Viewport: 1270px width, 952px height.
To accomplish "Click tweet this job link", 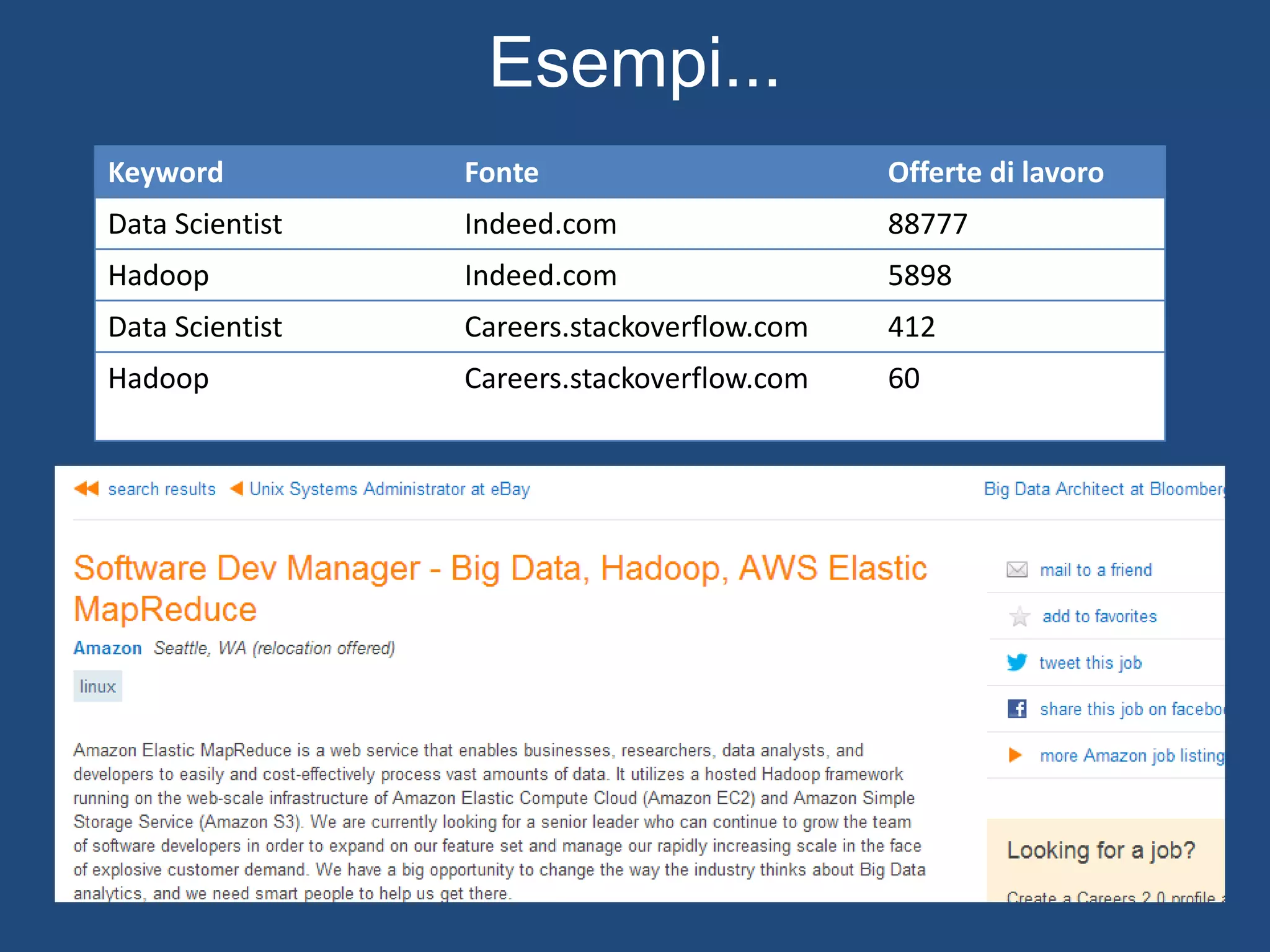I will 1090,663.
